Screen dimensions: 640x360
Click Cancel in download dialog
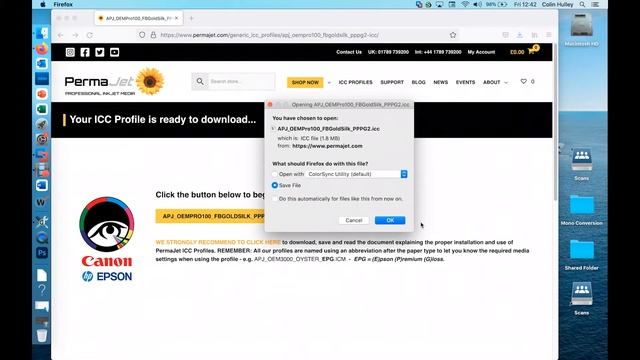pyautogui.click(x=354, y=220)
